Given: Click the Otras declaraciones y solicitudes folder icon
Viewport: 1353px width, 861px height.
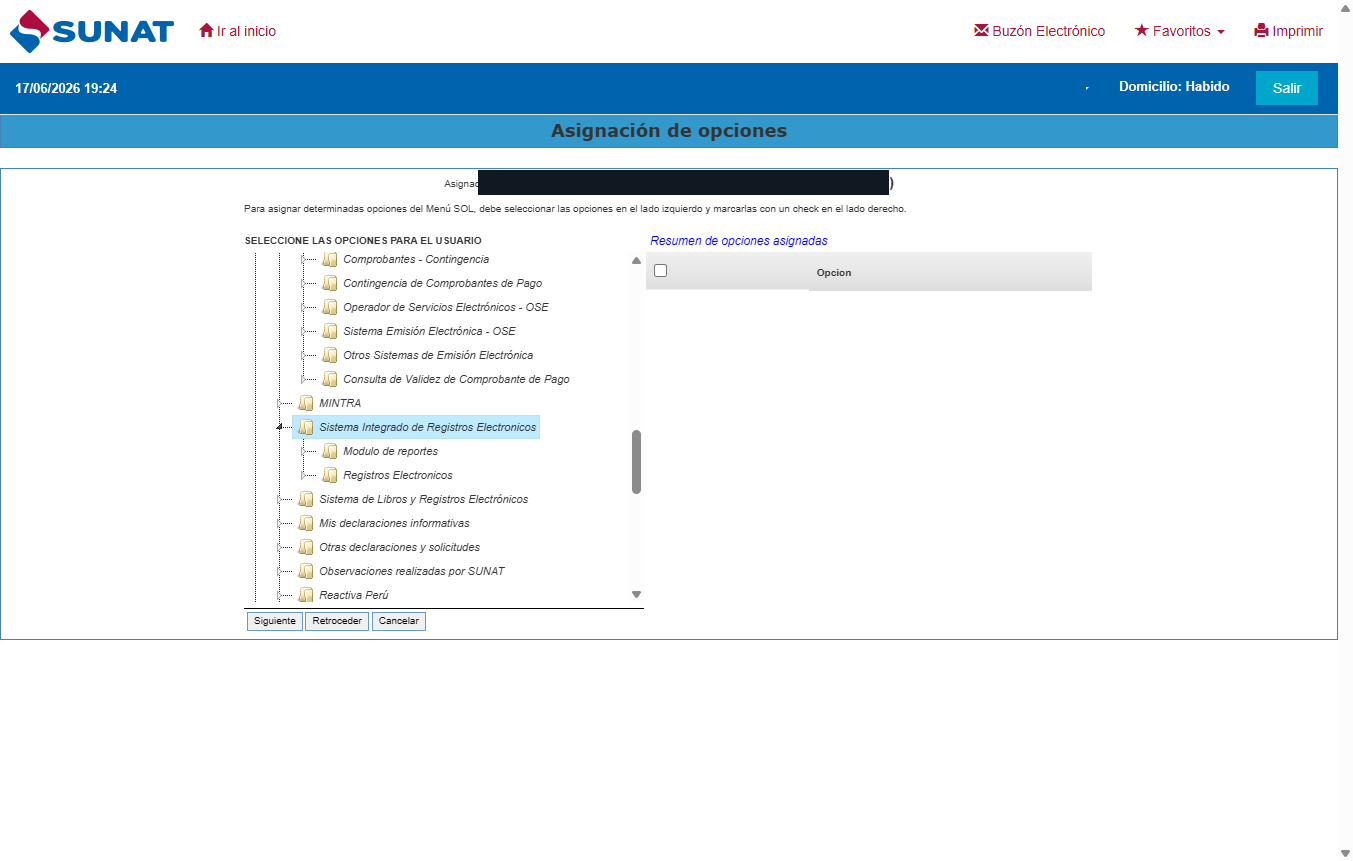Looking at the screenshot, I should 306,547.
